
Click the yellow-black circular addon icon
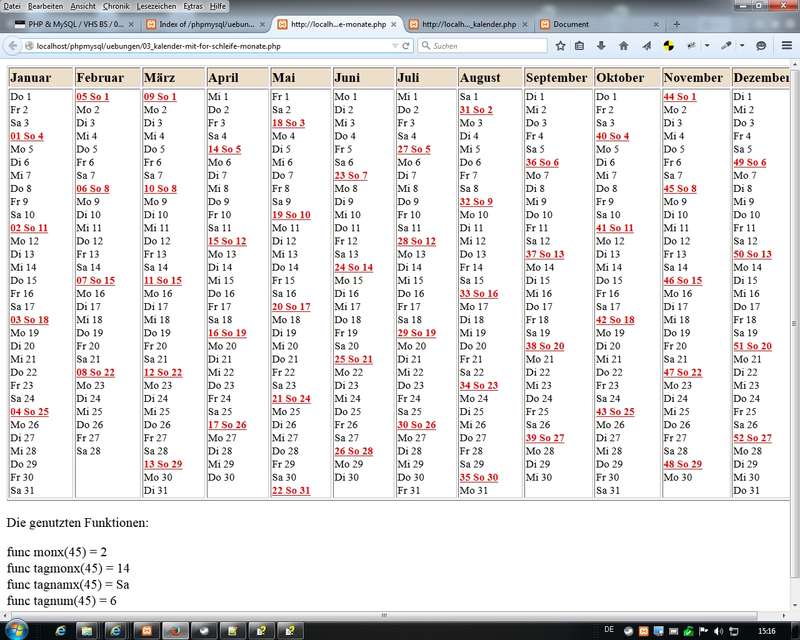668,46
